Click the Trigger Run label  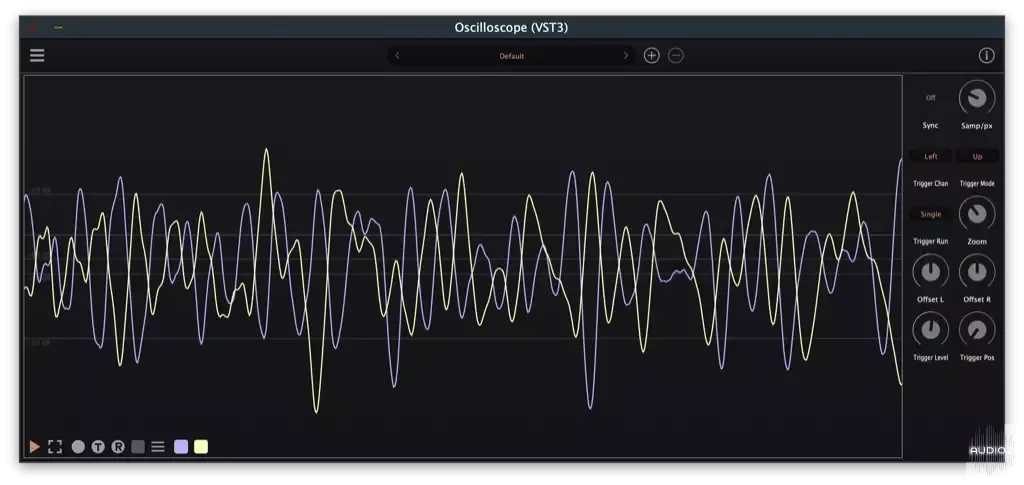click(x=931, y=242)
